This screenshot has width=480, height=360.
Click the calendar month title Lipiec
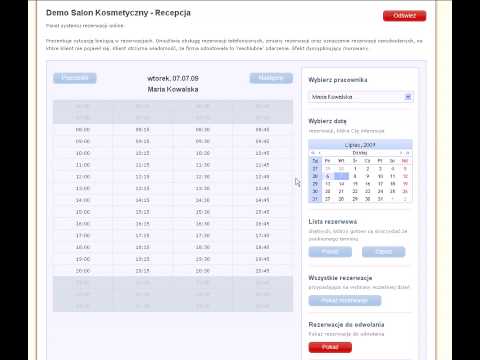(x=360, y=145)
